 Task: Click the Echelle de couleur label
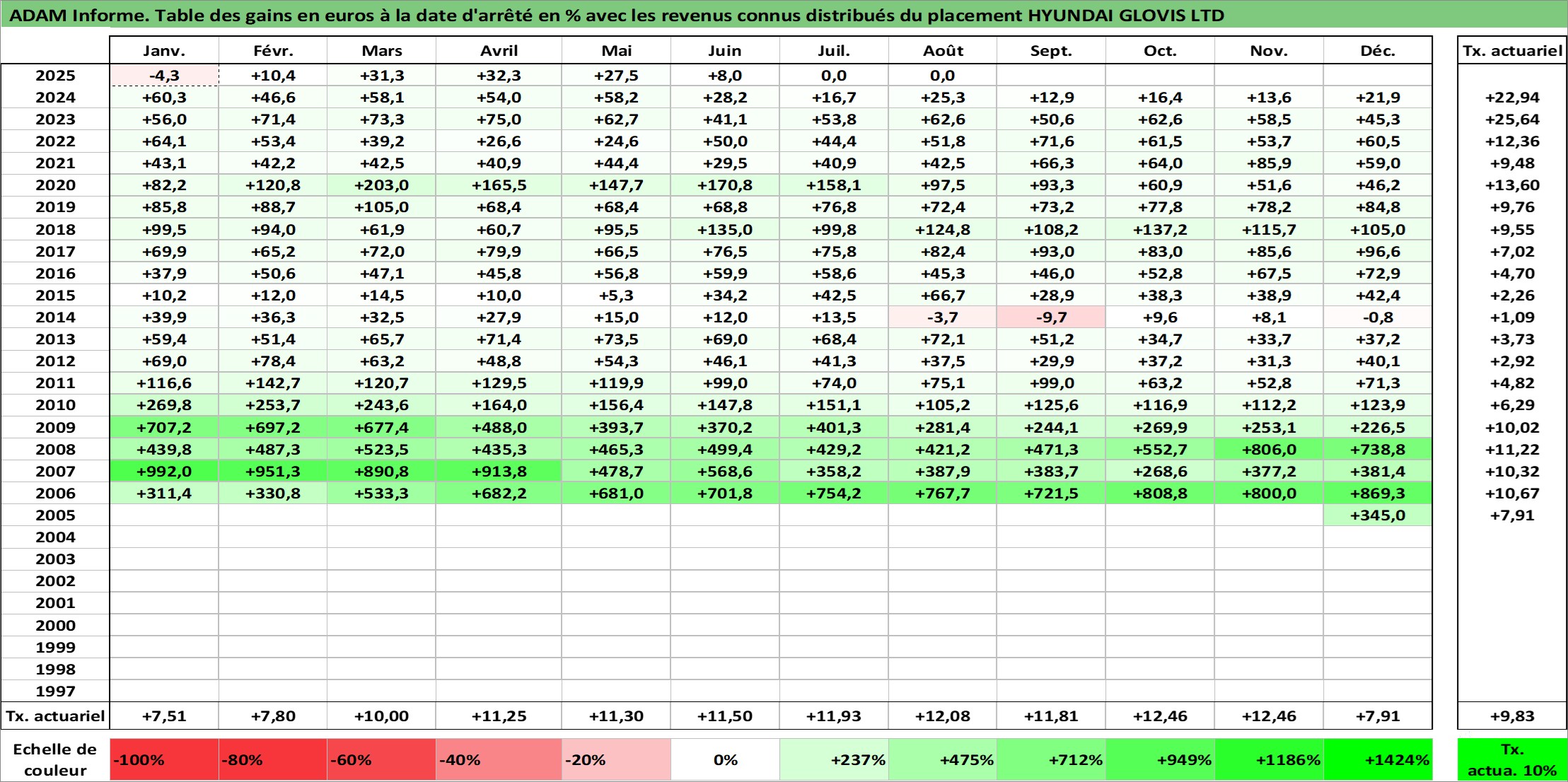tap(55, 760)
